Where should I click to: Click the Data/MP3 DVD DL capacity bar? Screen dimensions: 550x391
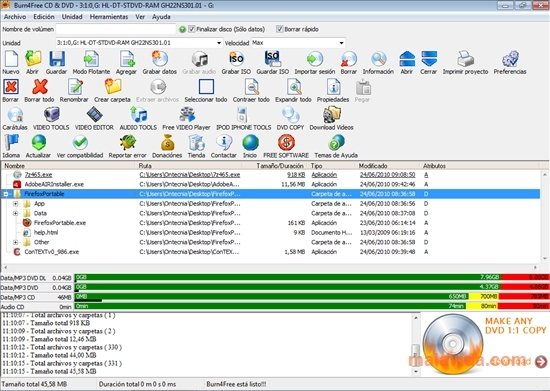click(x=312, y=278)
